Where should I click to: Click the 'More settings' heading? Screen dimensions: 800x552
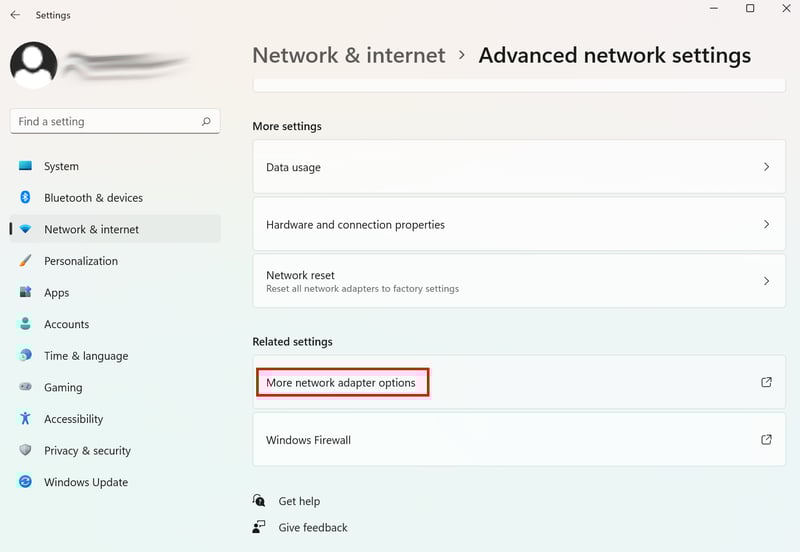pyautogui.click(x=287, y=126)
